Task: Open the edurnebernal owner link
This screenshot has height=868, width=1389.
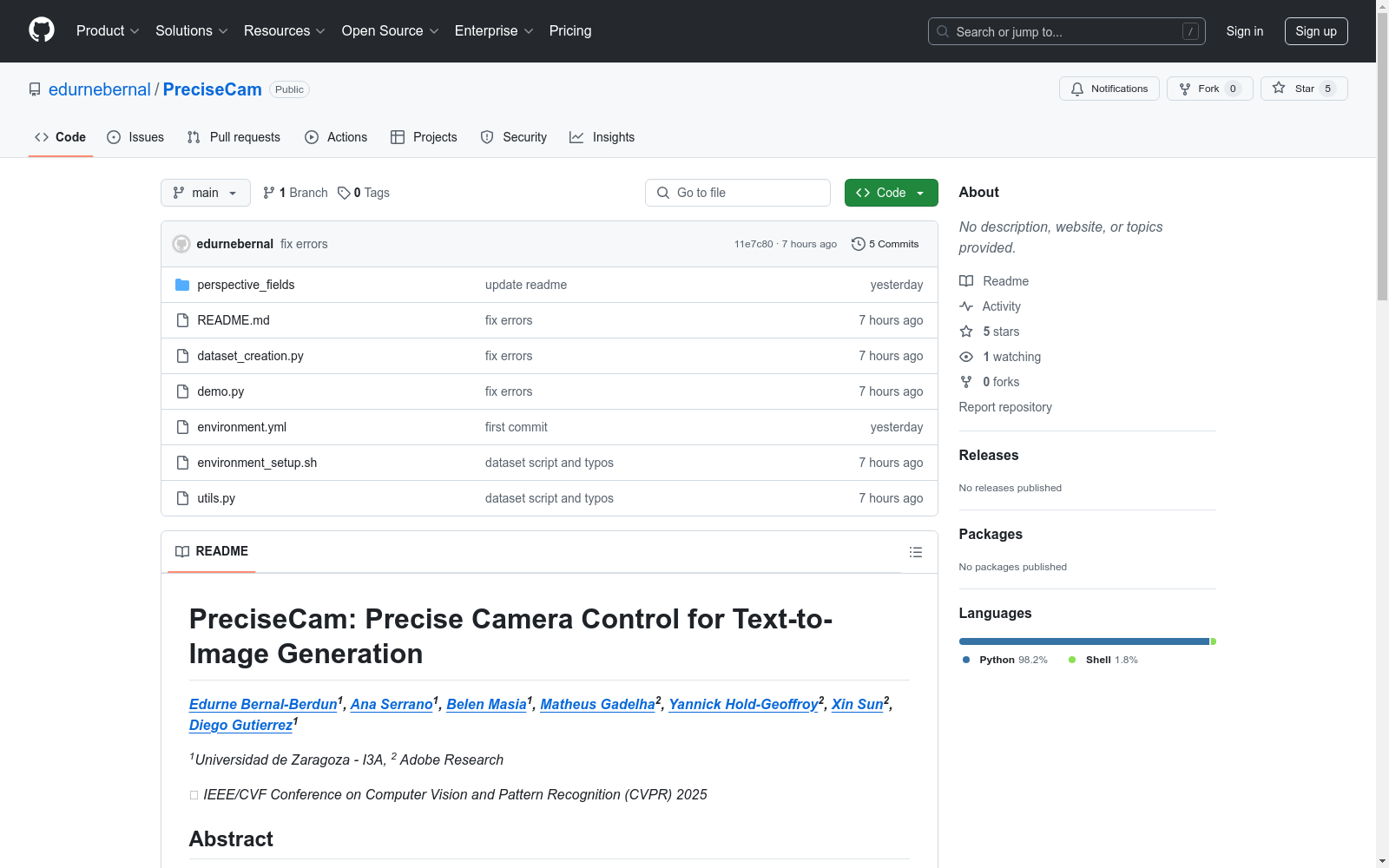Action: [x=100, y=89]
